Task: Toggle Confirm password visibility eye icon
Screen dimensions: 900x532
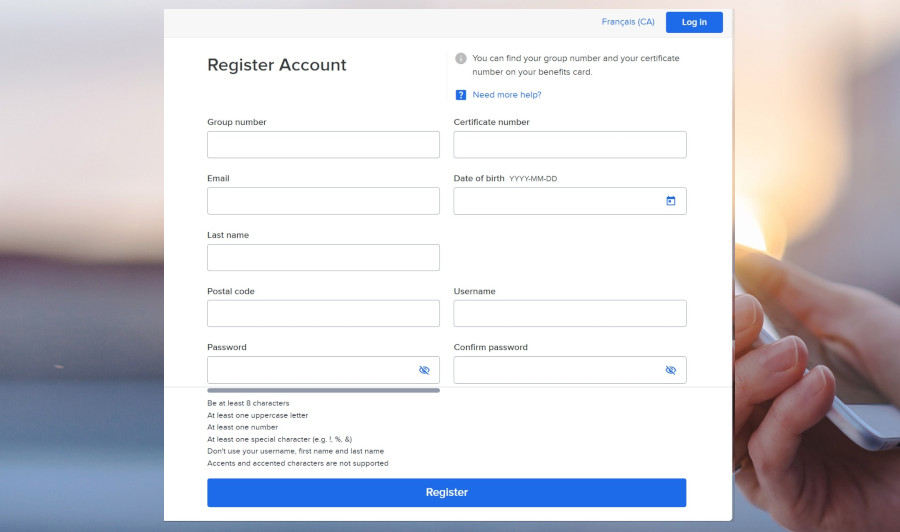Action: coord(670,370)
